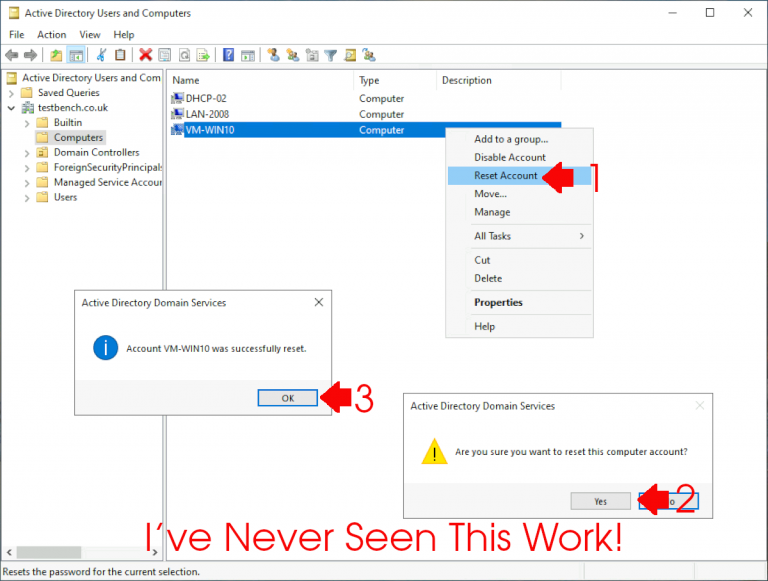Open the Action menu
Image resolution: width=768 pixels, height=581 pixels.
pyautogui.click(x=52, y=34)
